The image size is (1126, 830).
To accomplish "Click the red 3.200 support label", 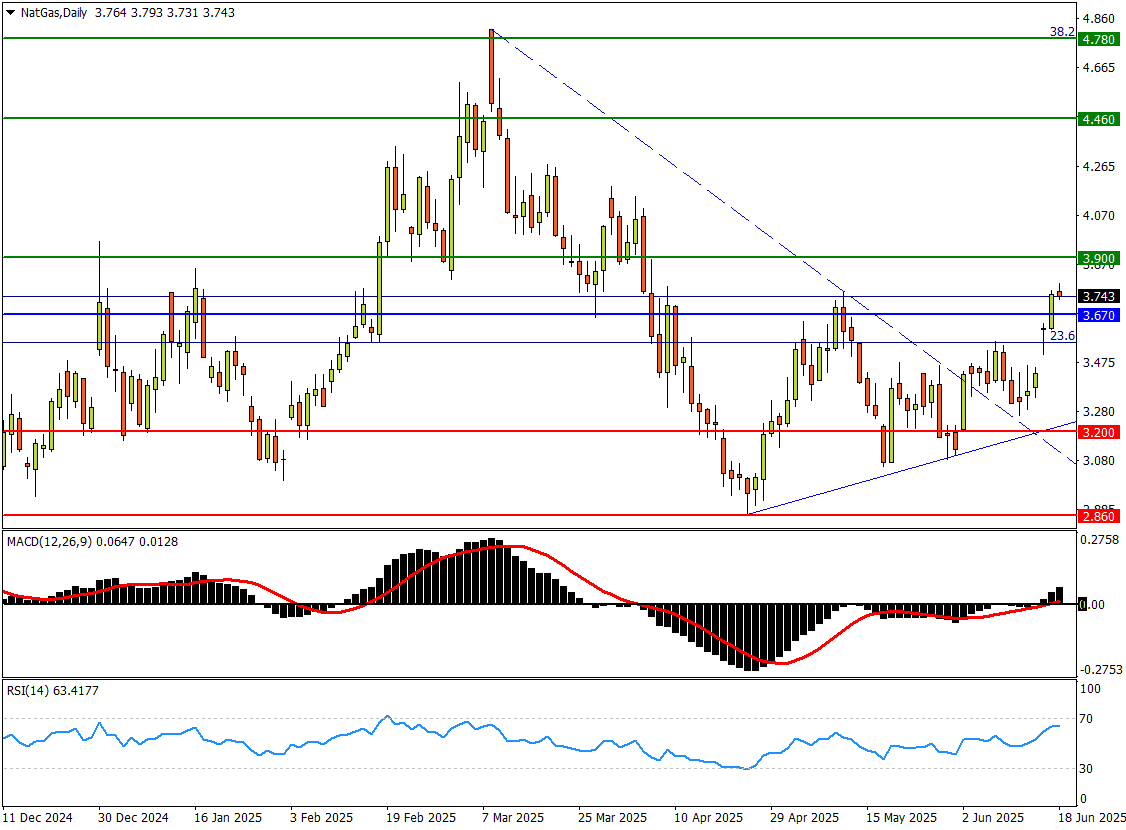I will coord(1098,432).
